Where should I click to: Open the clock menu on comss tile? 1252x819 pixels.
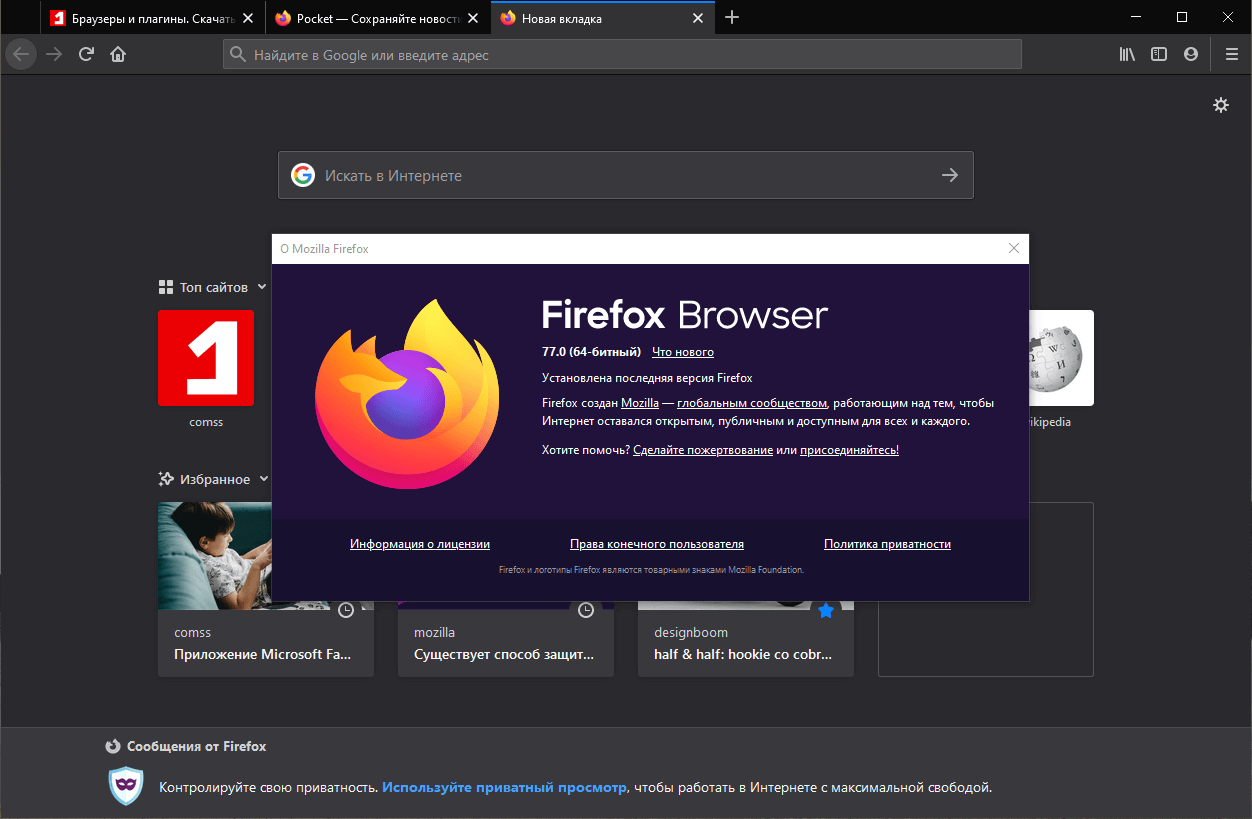point(346,610)
